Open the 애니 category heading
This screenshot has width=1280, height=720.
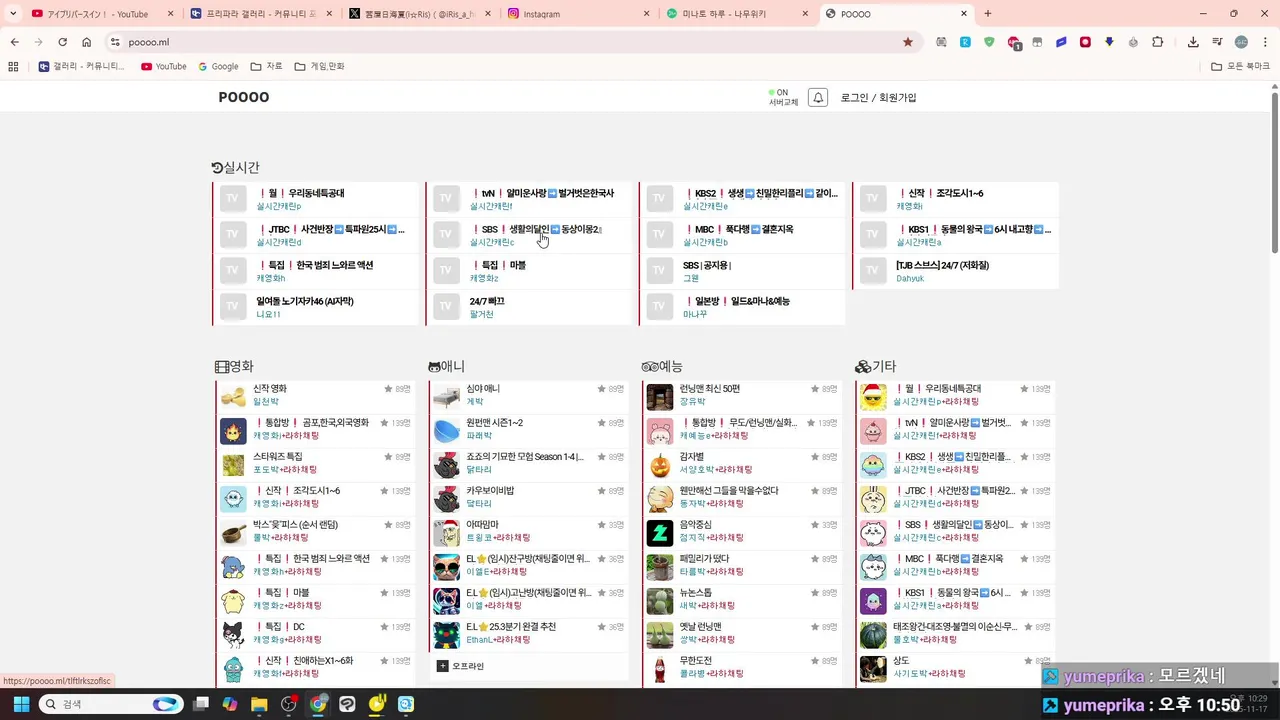[x=446, y=367]
